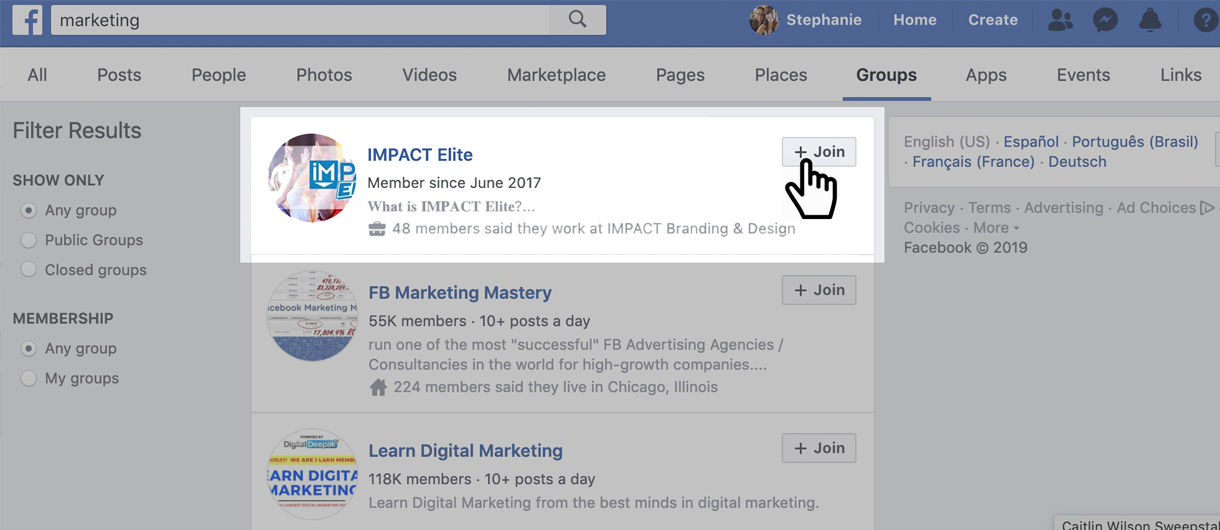This screenshot has width=1220, height=530.
Task: Open IMPACT Elite group thumbnail
Action: click(312, 178)
